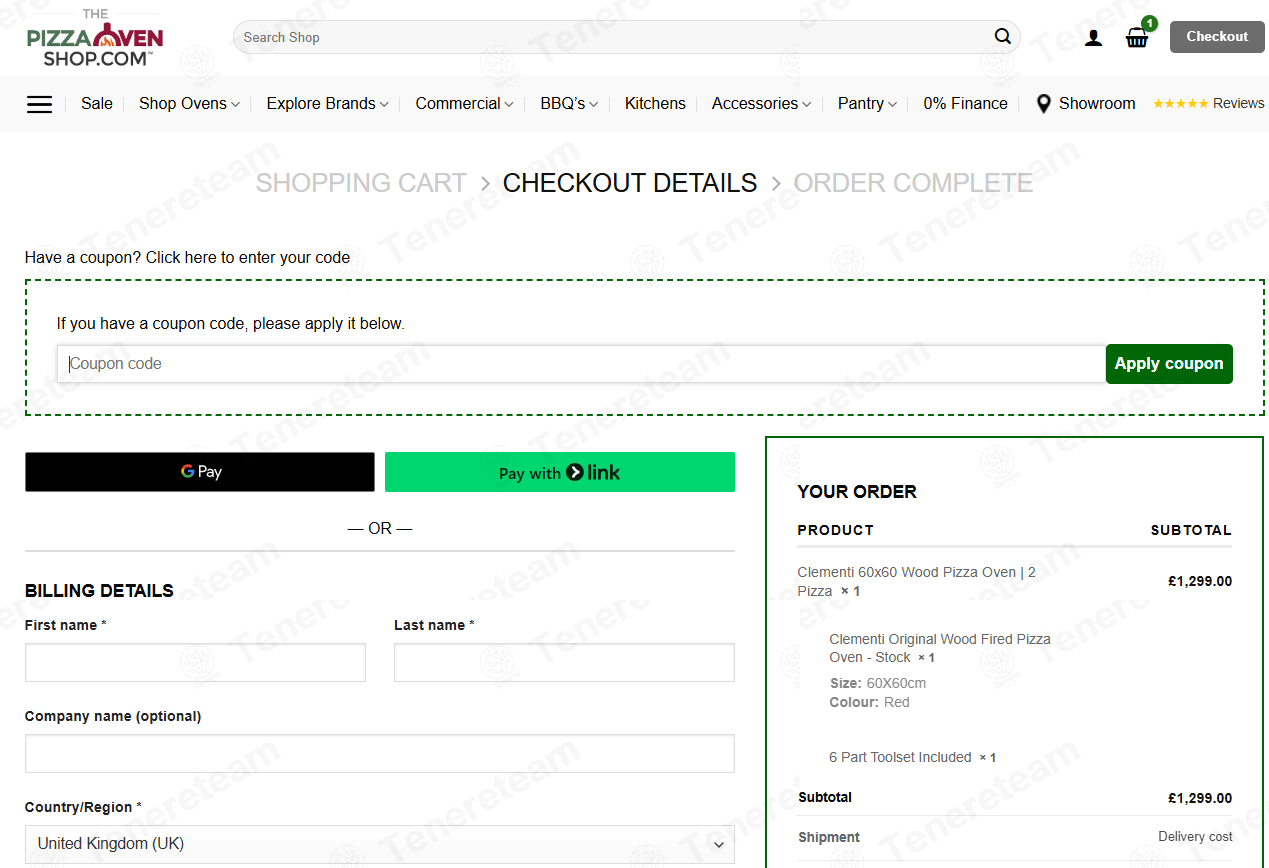Expand the Shop Ovens menu
Screen dimensions: 1269x868
(189, 104)
